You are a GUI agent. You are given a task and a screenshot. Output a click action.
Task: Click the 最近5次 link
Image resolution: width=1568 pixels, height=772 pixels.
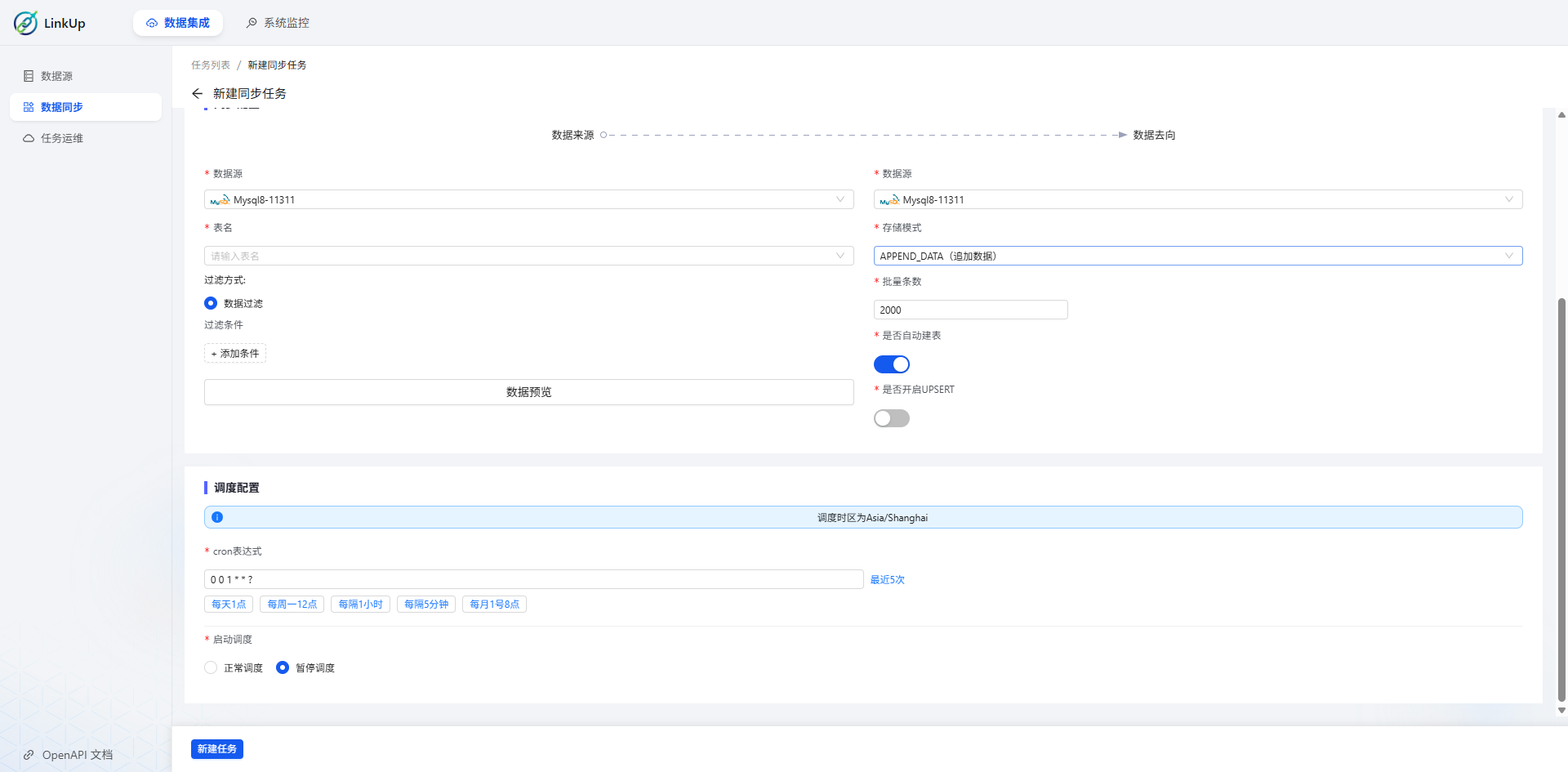pos(888,579)
